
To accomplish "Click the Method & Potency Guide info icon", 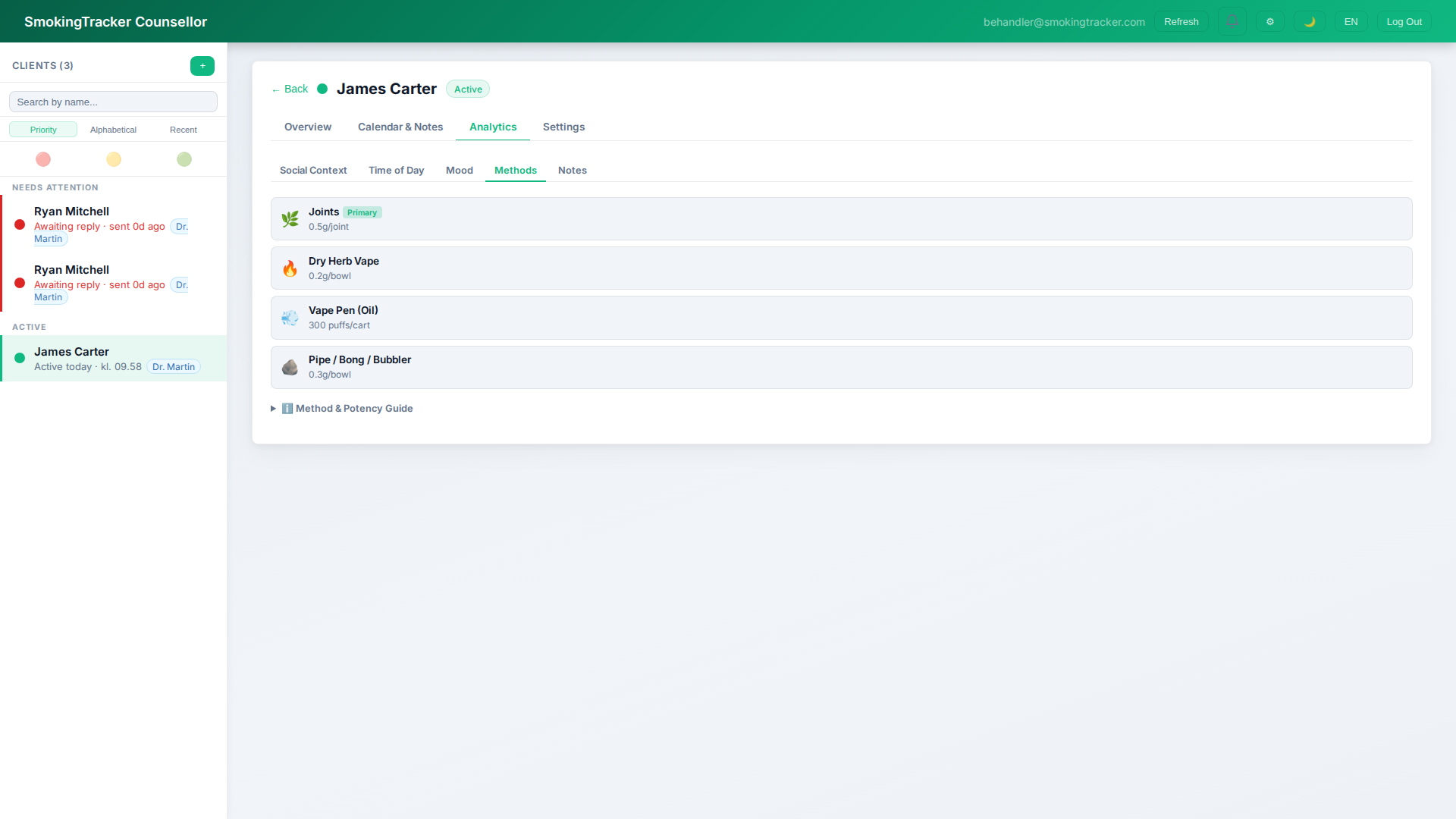I will click(x=287, y=408).
